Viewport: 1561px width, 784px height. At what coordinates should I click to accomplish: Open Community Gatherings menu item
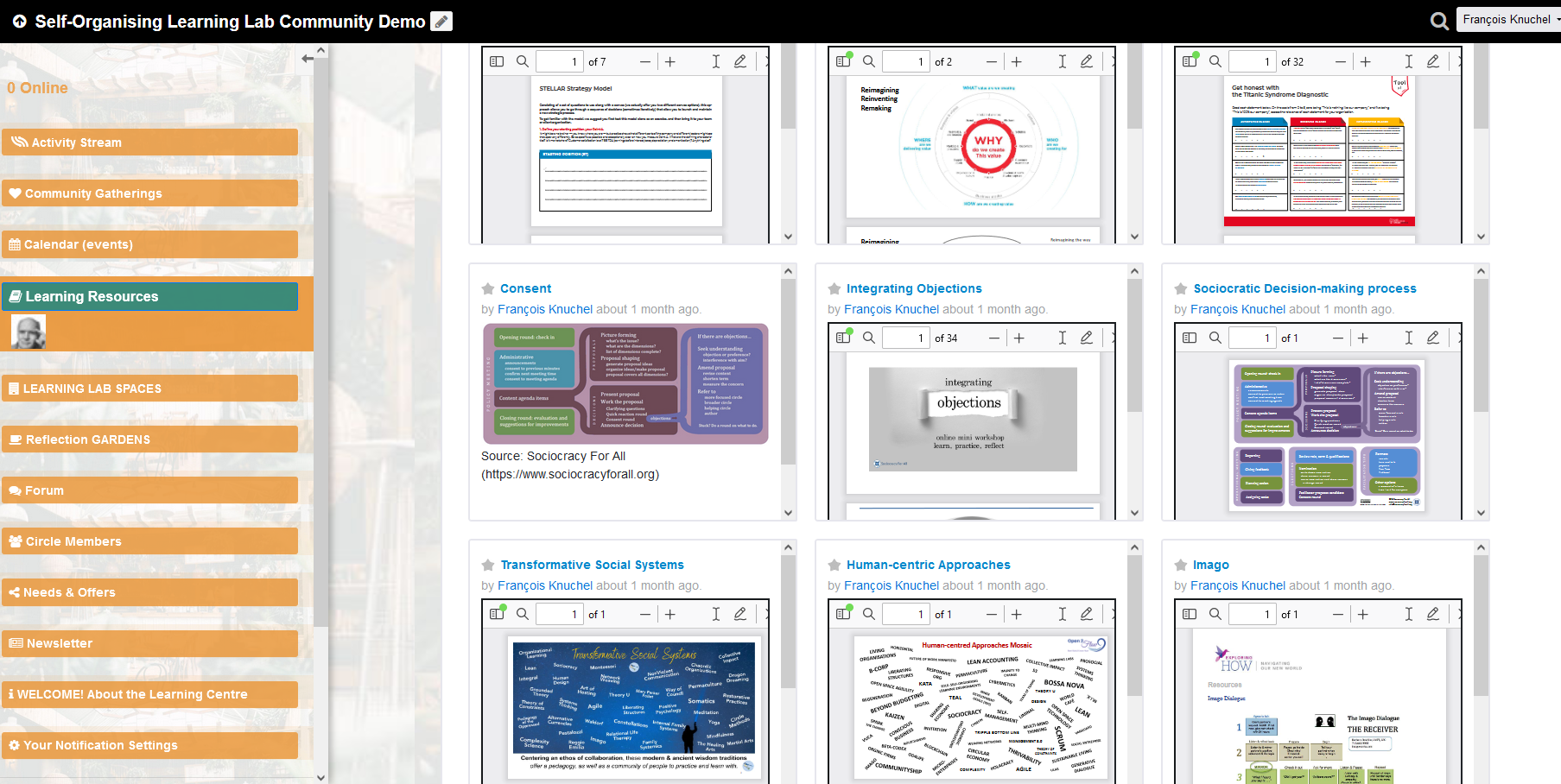click(150, 193)
